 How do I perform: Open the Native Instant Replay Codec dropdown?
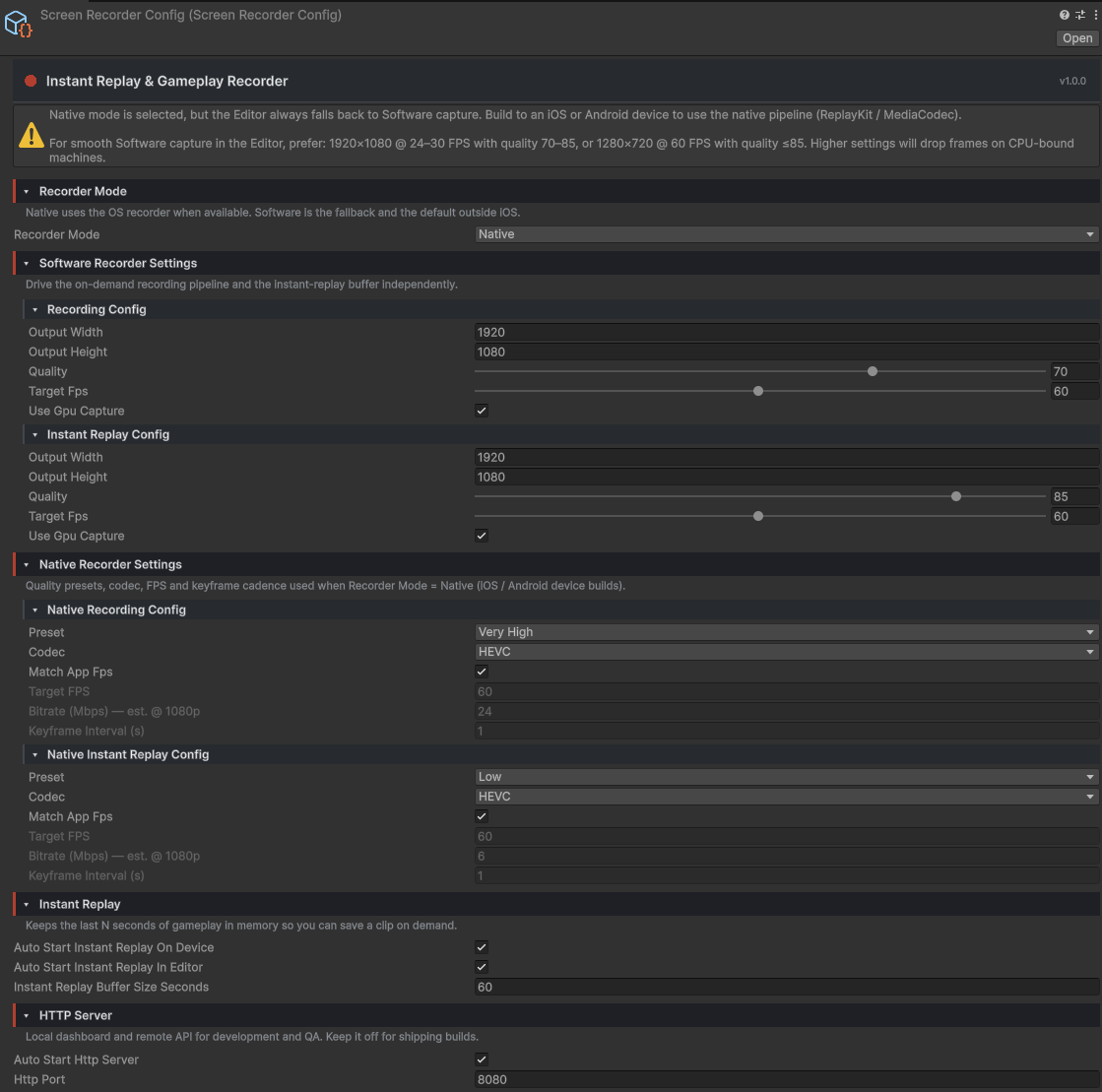pyautogui.click(x=787, y=797)
